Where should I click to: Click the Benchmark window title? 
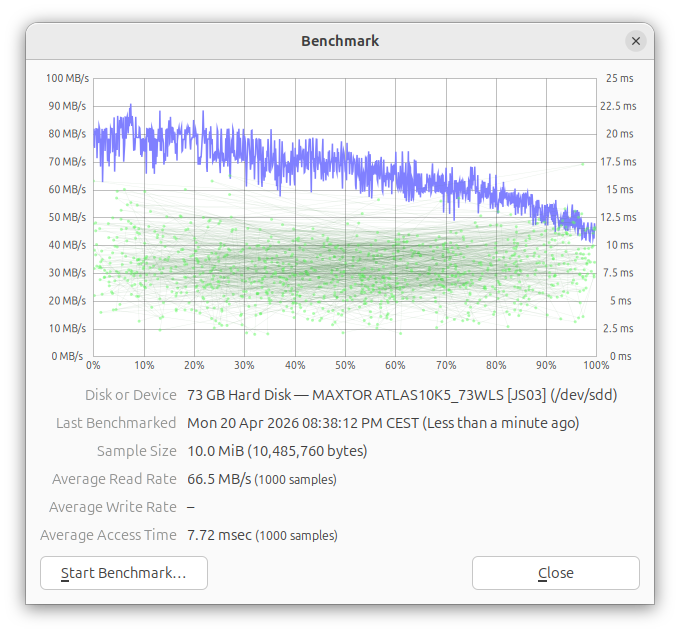coord(340,41)
